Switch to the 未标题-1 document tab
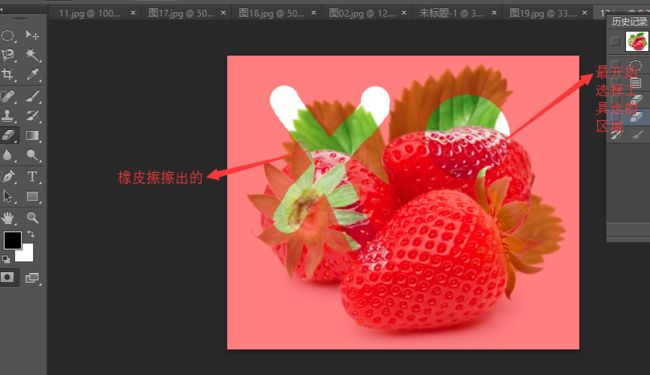This screenshot has height=375, width=650. 451,13
